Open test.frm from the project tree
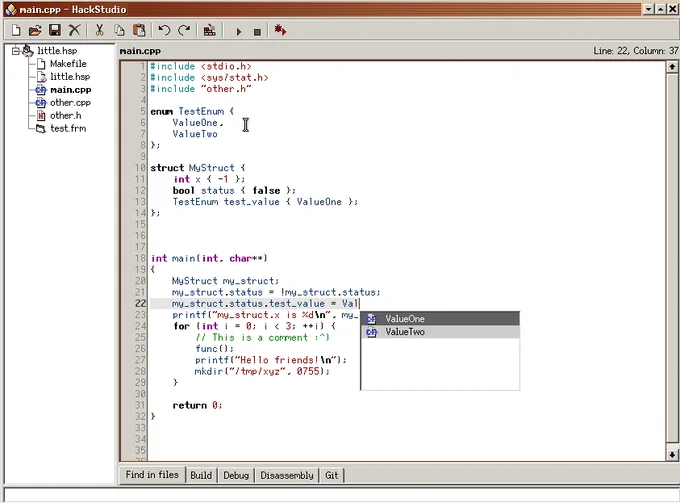Screen dimensions: 680x503 pos(68,128)
